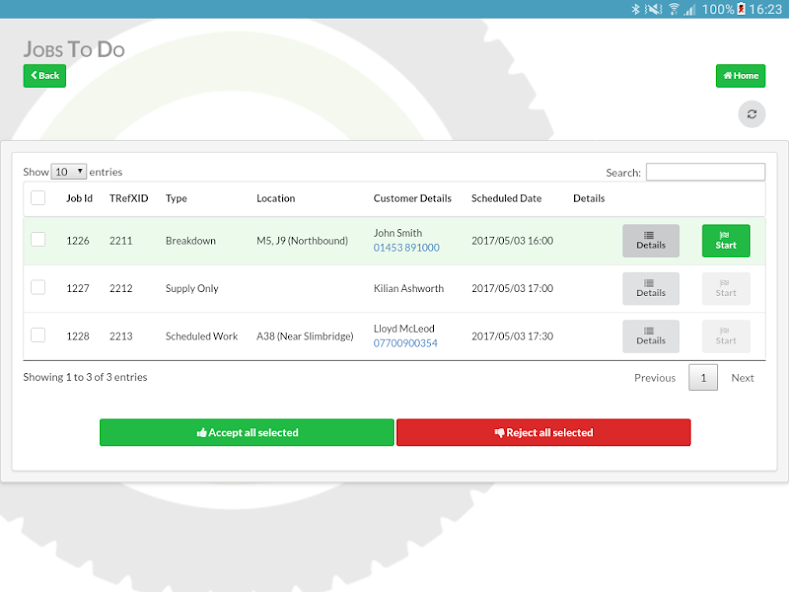Viewport: 789px width, 592px height.
Task: Click disabled Start for job 1227
Action: tap(726, 288)
